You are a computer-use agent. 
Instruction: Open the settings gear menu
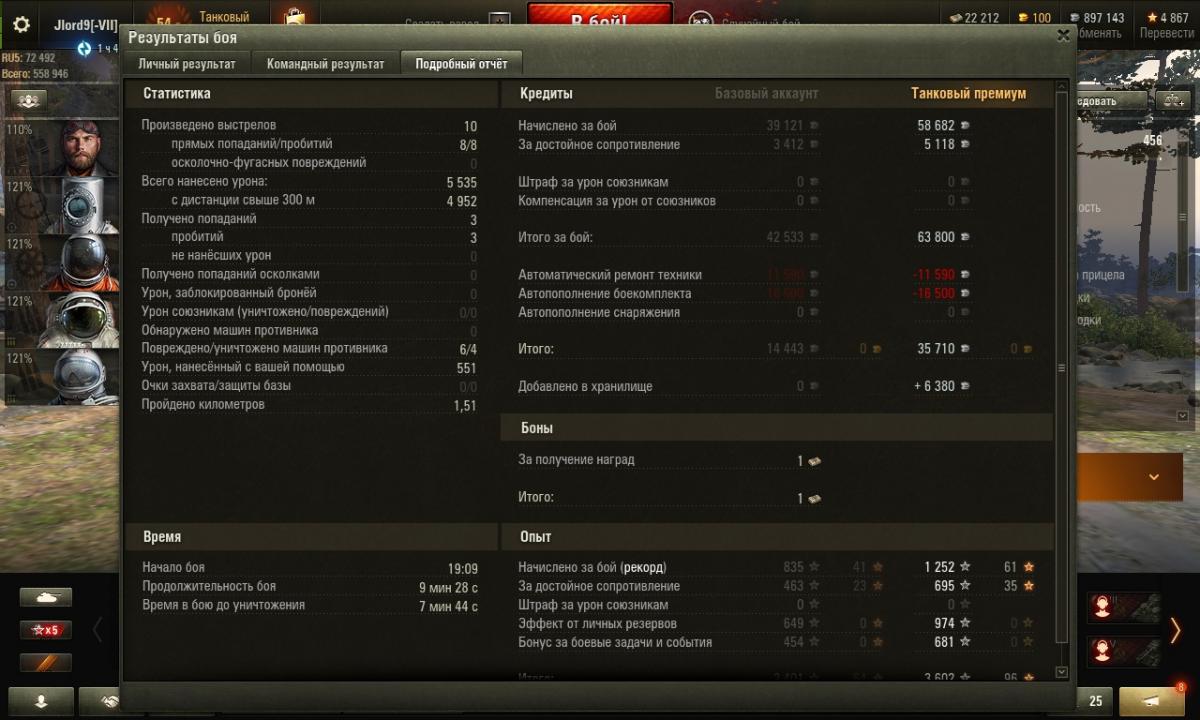click(x=21, y=25)
